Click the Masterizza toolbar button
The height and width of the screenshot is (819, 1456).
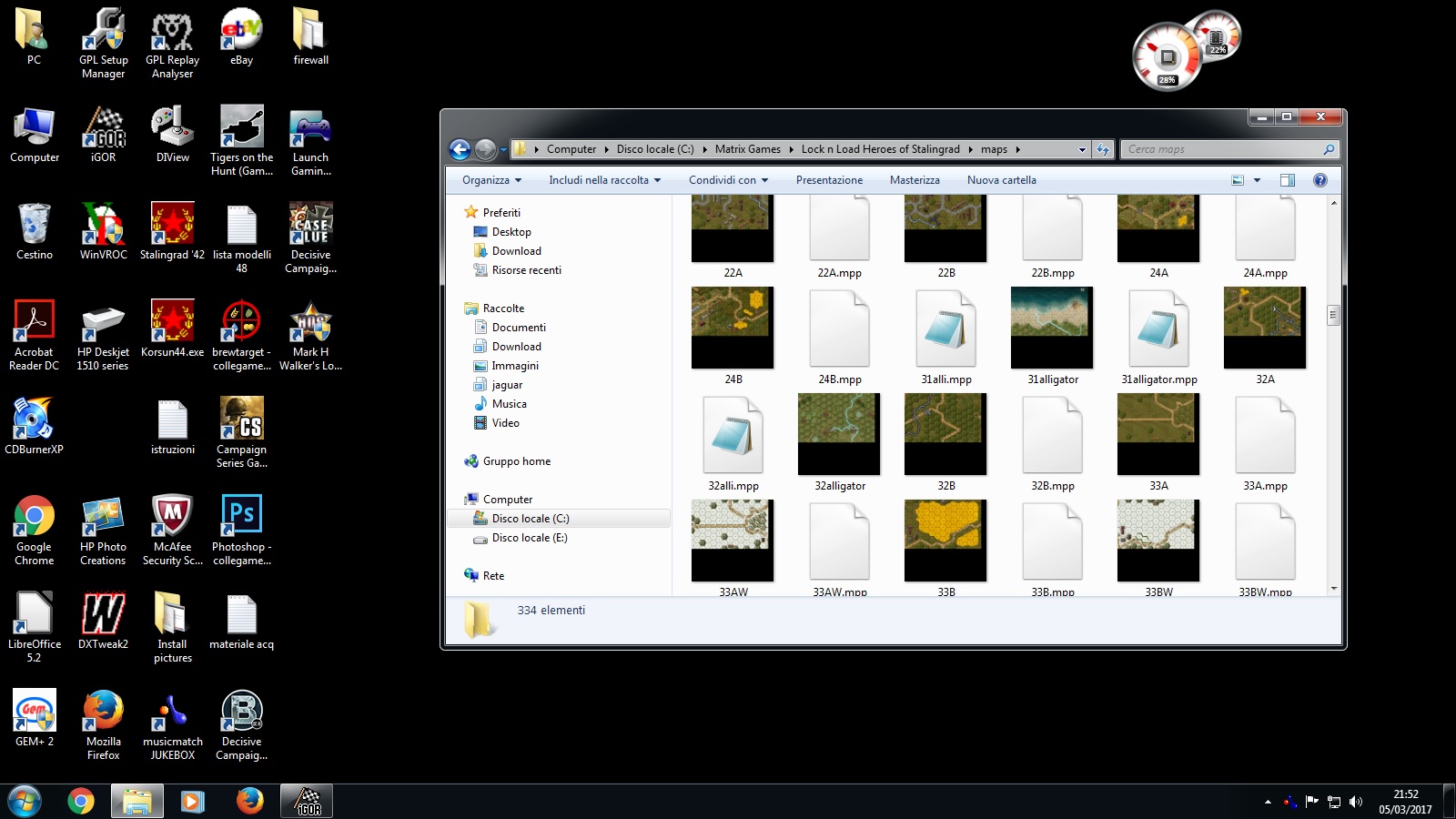tap(915, 180)
